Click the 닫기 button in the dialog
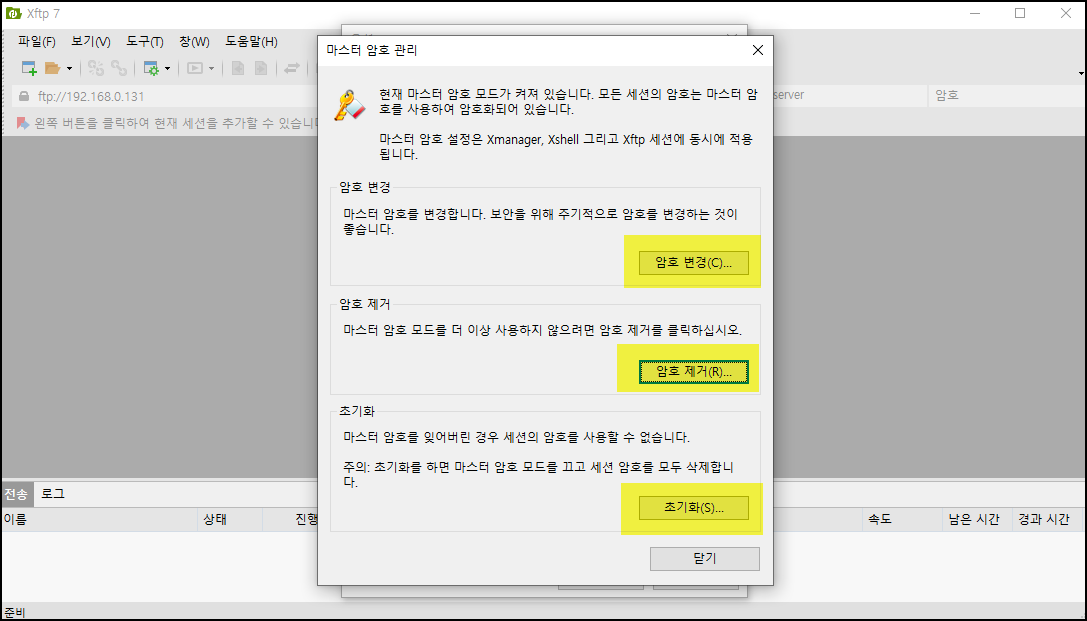1087x621 pixels. pyautogui.click(x=704, y=559)
